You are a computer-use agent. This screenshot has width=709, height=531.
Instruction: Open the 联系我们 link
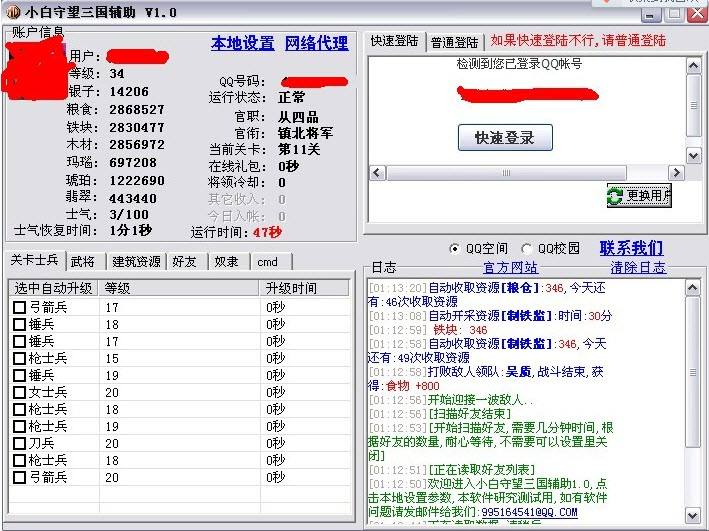pyautogui.click(x=631, y=248)
